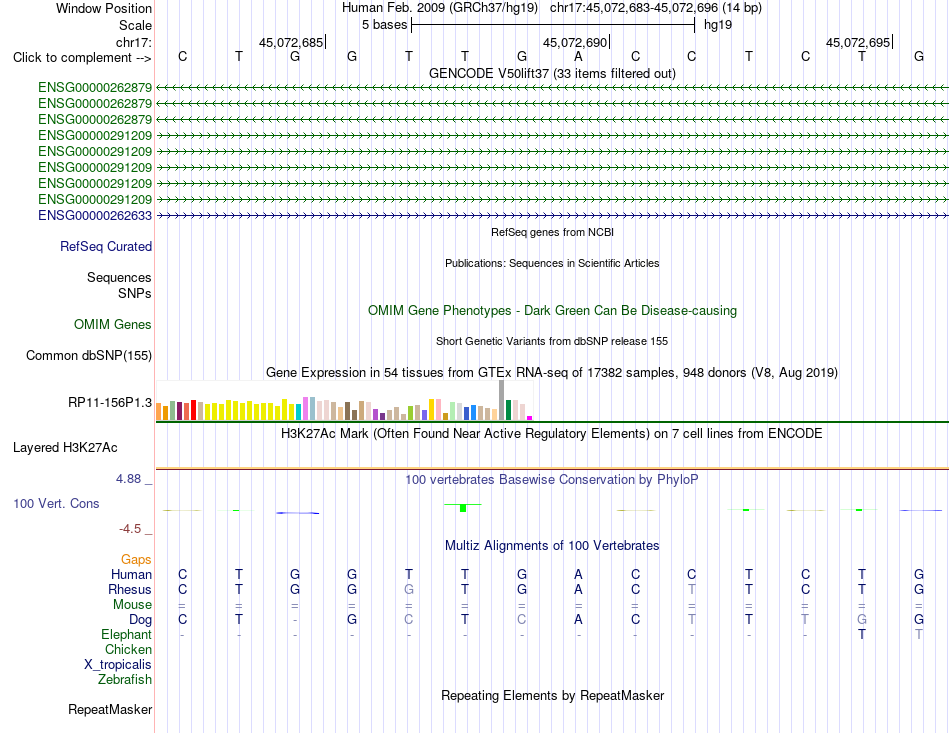Open 'Short Genetic Variants from dbSNP release 155' title

click(552, 341)
